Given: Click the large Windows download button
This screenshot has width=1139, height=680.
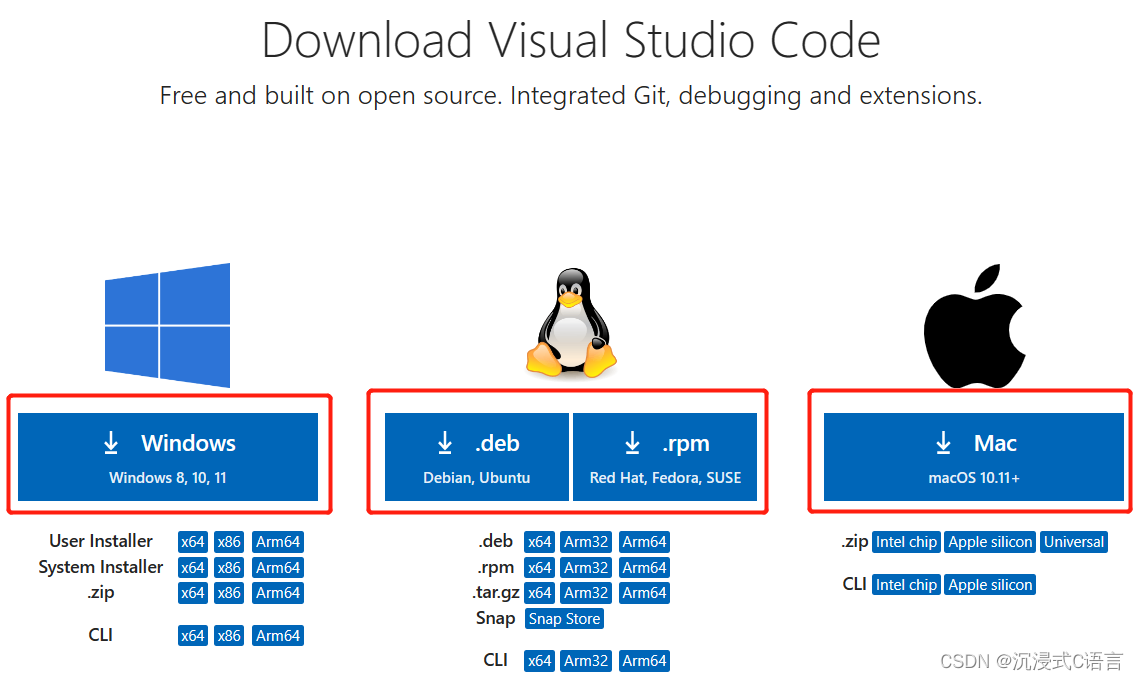Looking at the screenshot, I should pos(168,457).
